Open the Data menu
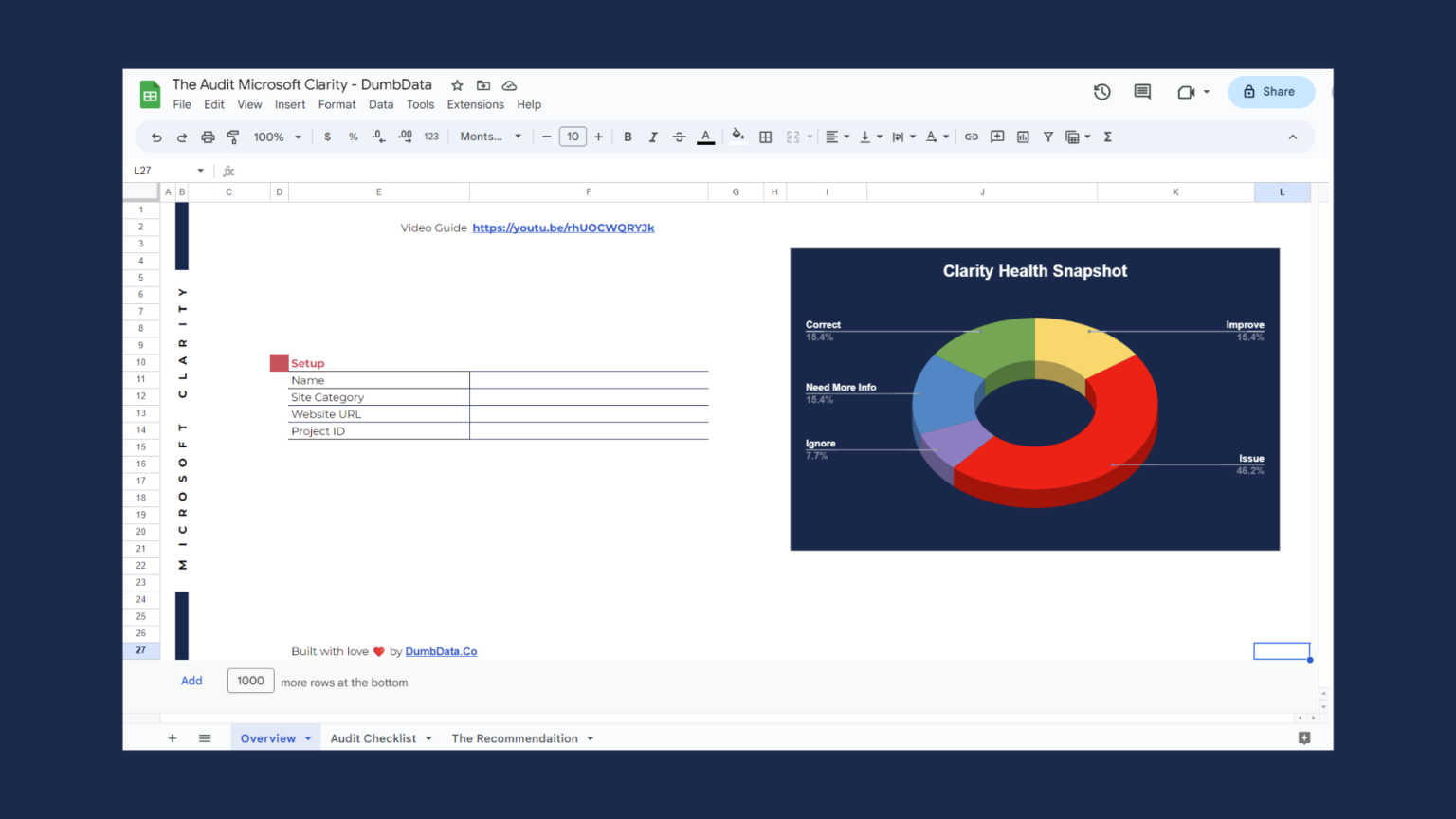The image size is (1456, 819). coord(381,105)
